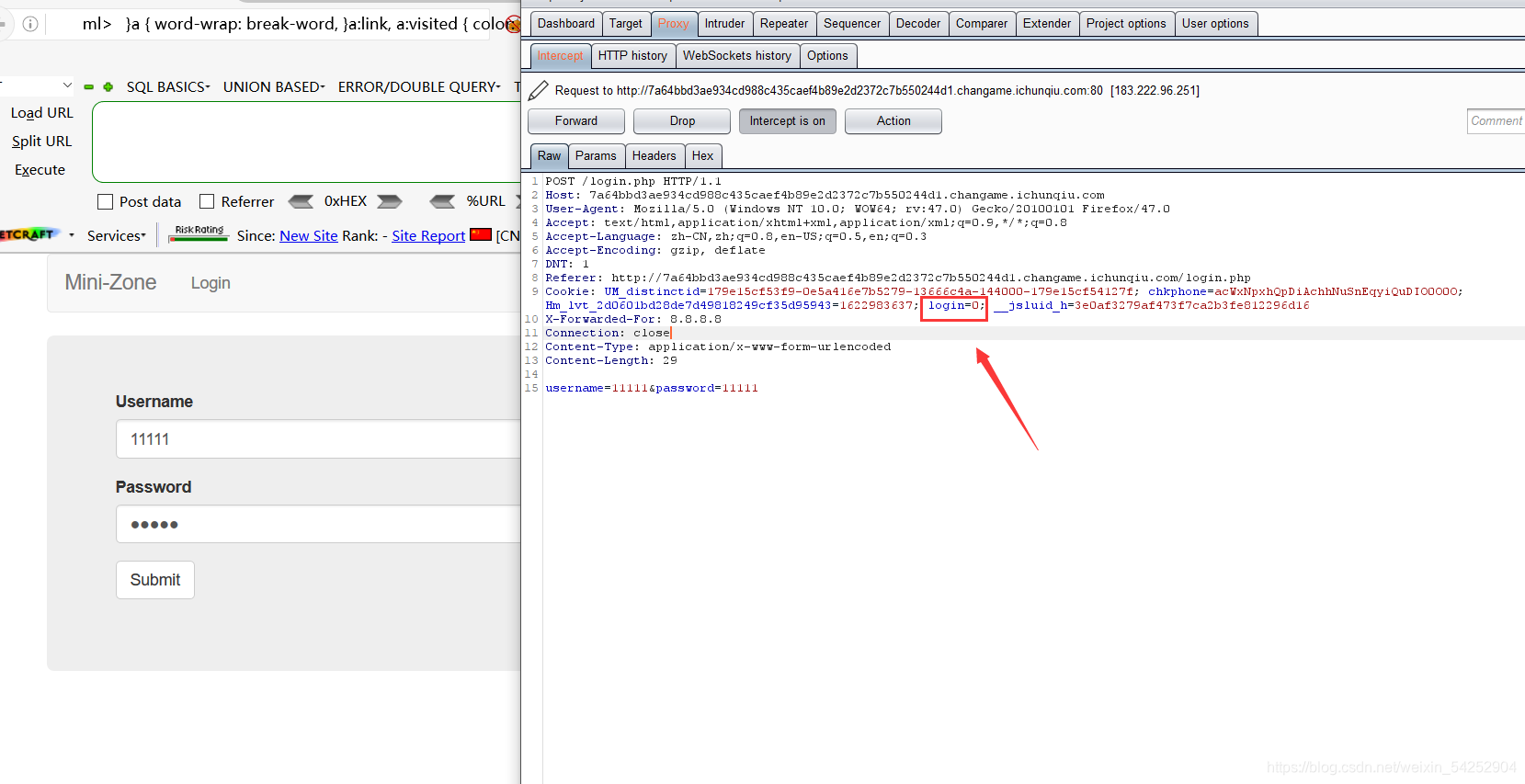Click the Username input field
Image resolution: width=1525 pixels, height=784 pixels.
coord(318,439)
